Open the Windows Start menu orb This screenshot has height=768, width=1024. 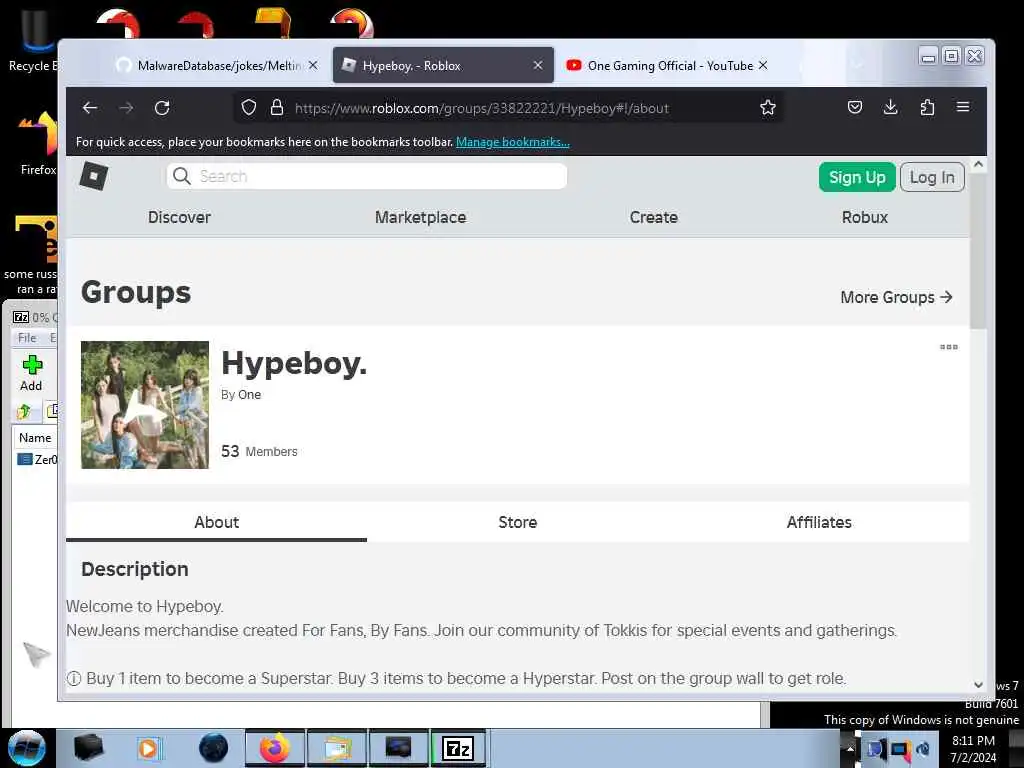tap(27, 748)
